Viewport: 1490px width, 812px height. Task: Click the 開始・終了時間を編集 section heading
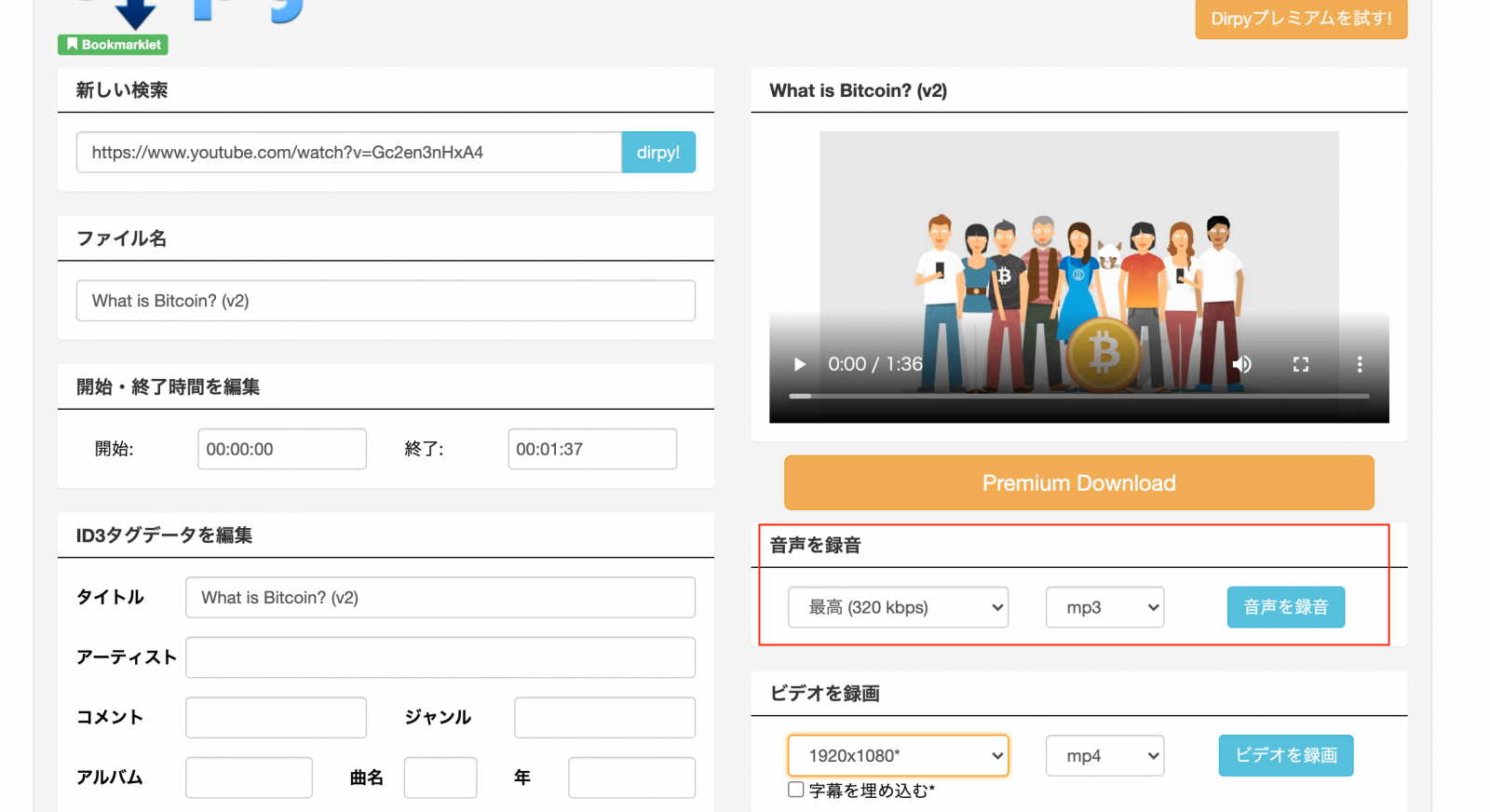click(x=168, y=386)
